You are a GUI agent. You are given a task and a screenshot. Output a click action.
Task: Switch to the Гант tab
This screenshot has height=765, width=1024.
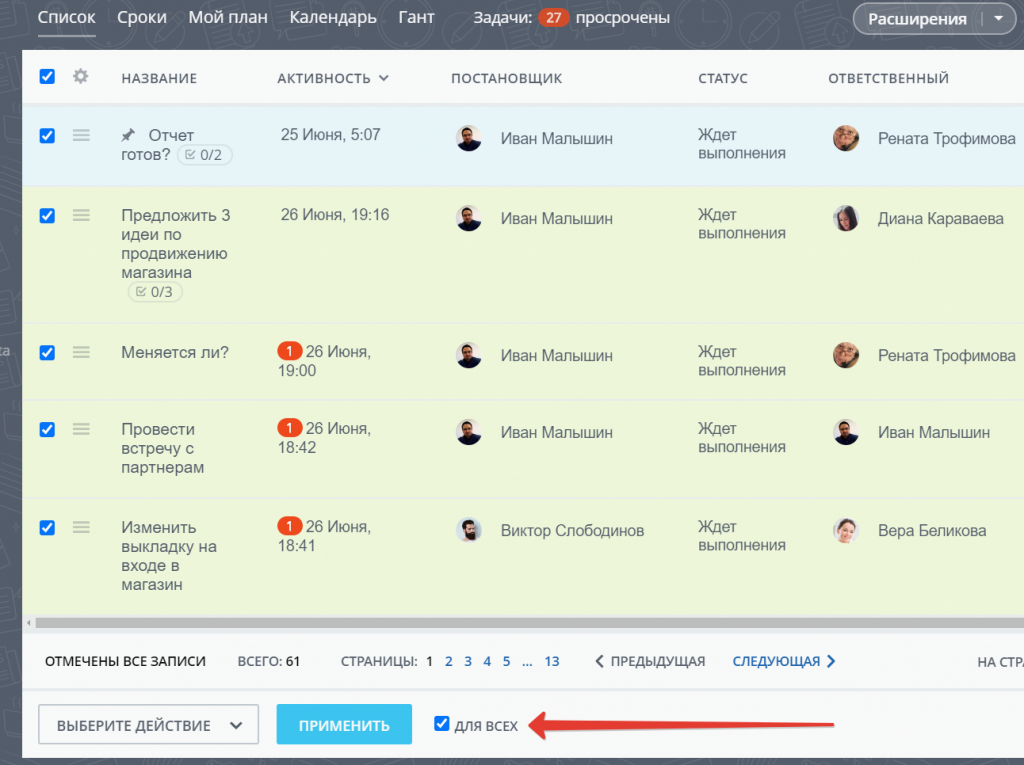(x=416, y=18)
